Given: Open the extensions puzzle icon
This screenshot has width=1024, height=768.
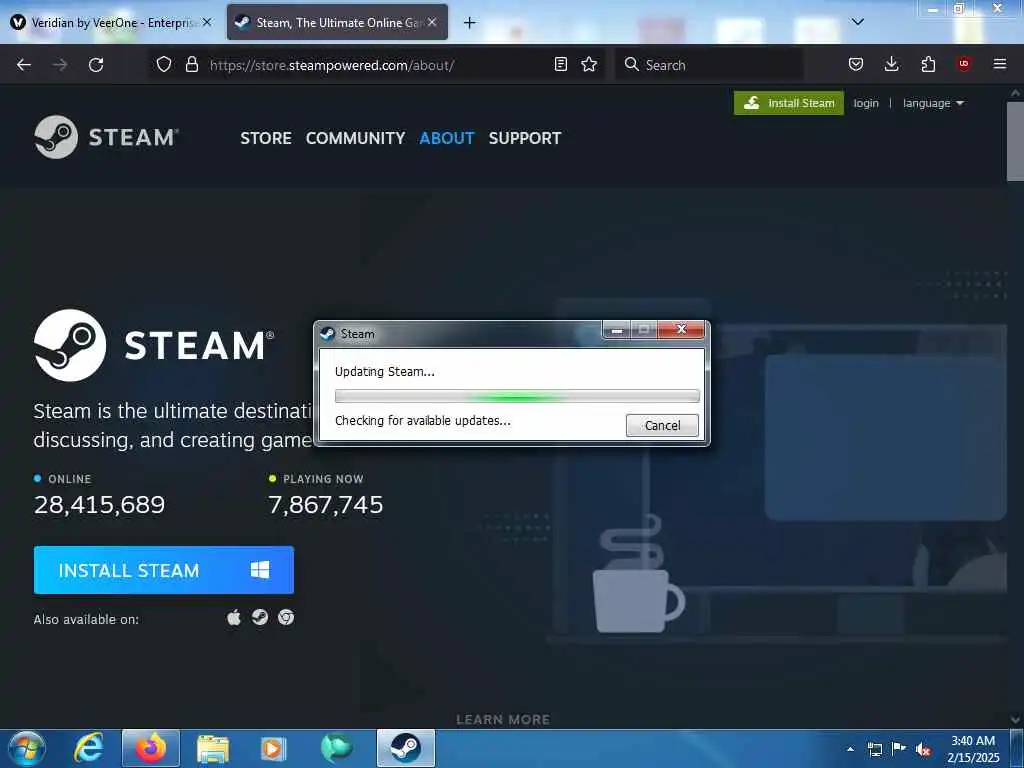Looking at the screenshot, I should (928, 64).
